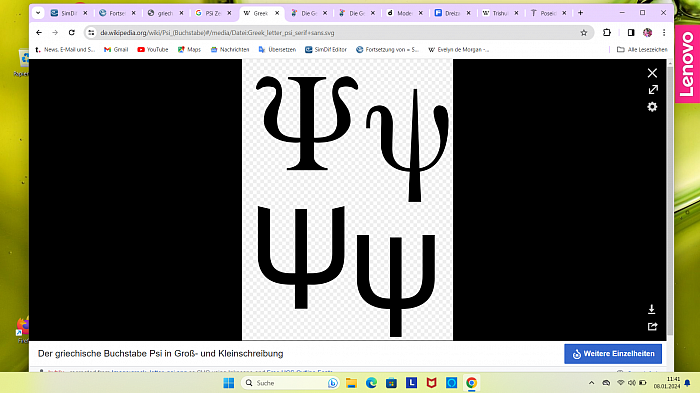
Task: Click the Weitere Einzelheiten button
Action: coord(613,354)
